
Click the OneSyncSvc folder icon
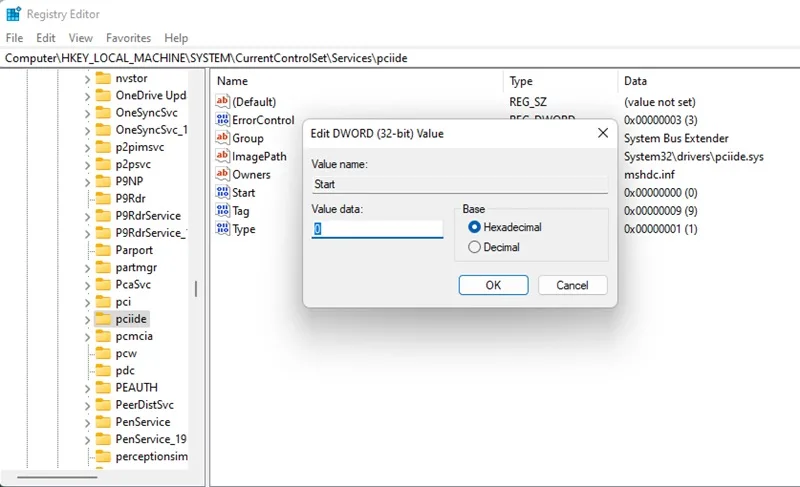tap(103, 112)
